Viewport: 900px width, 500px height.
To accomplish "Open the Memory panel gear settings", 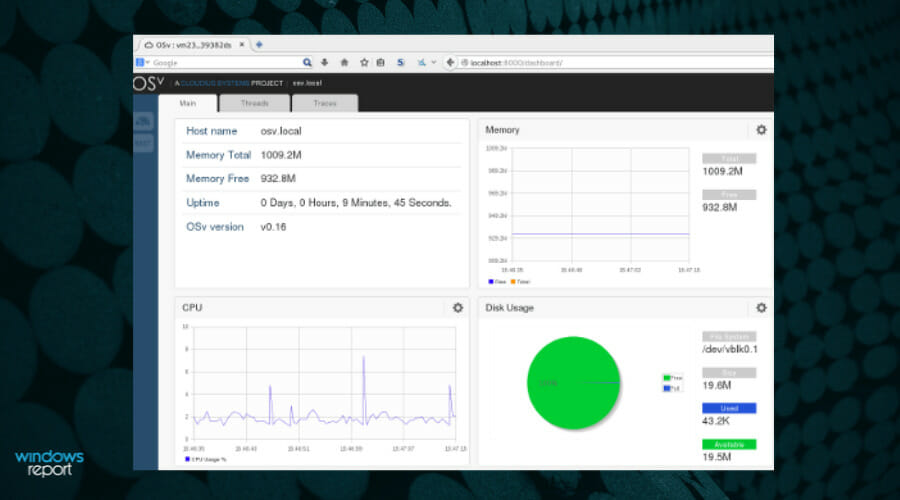I will tap(761, 130).
